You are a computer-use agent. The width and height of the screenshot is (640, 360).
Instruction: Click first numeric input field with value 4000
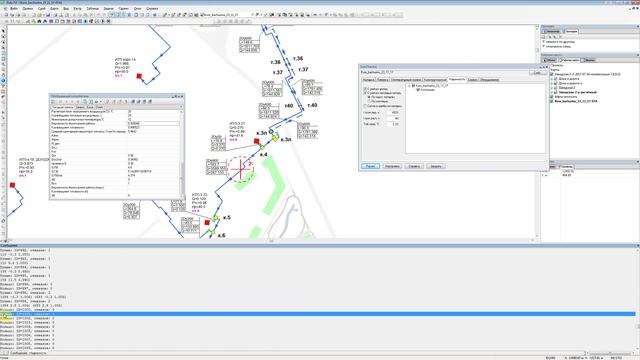coord(393,112)
